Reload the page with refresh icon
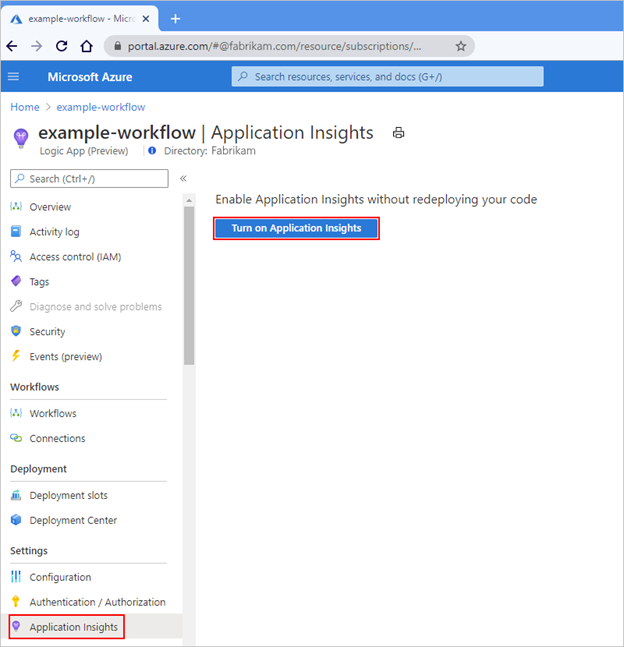The width and height of the screenshot is (624, 647). (x=61, y=46)
